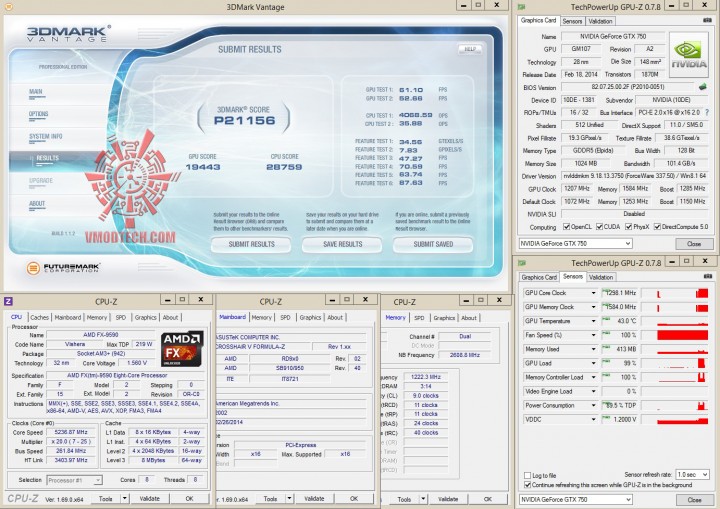The height and width of the screenshot is (509, 720).
Task: Click the P21156 3DMark score
Action: [244, 121]
